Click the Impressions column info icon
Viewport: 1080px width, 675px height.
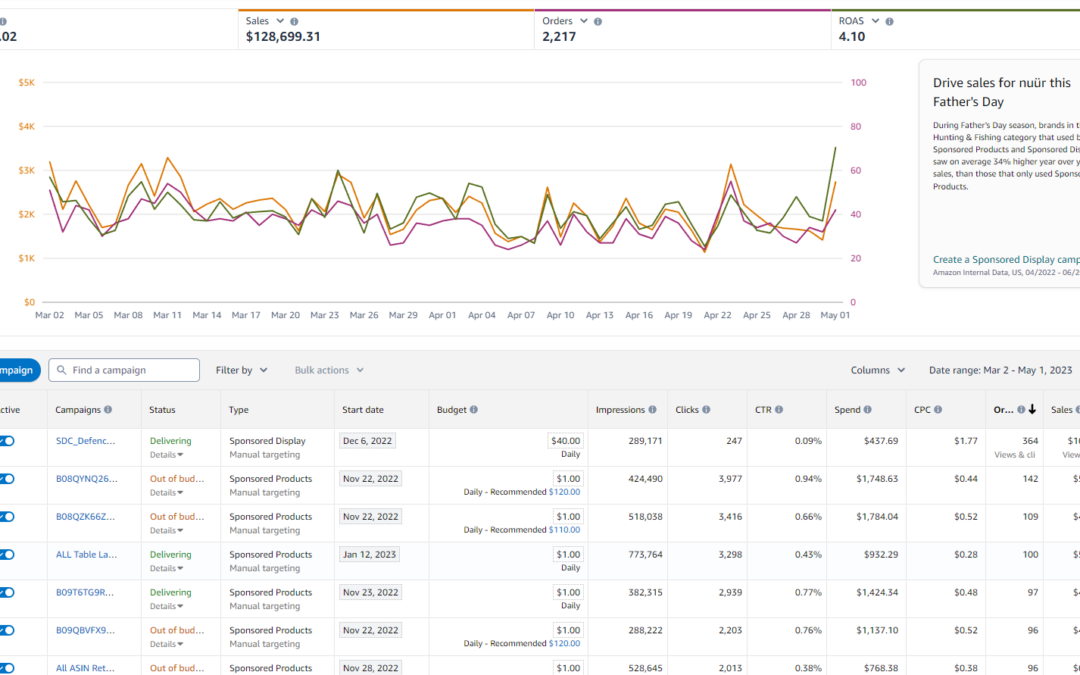pos(652,410)
